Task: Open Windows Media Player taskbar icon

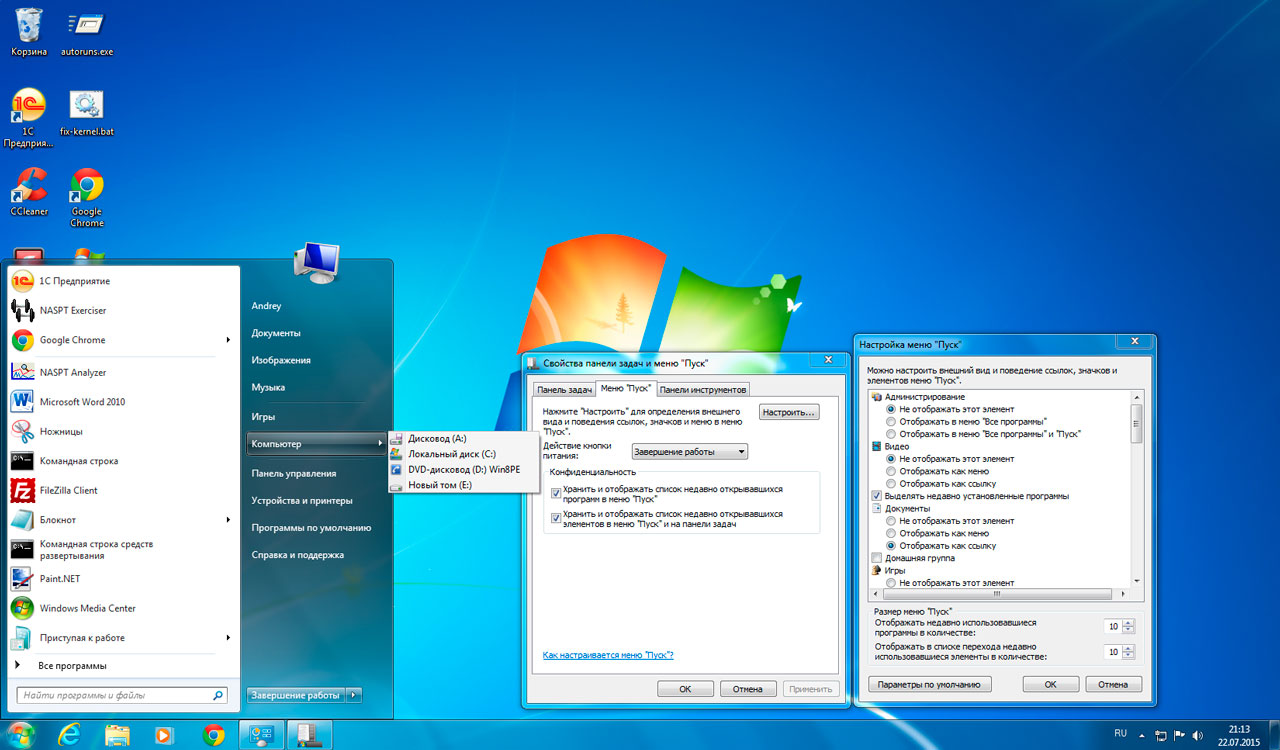Action: pyautogui.click(x=164, y=735)
